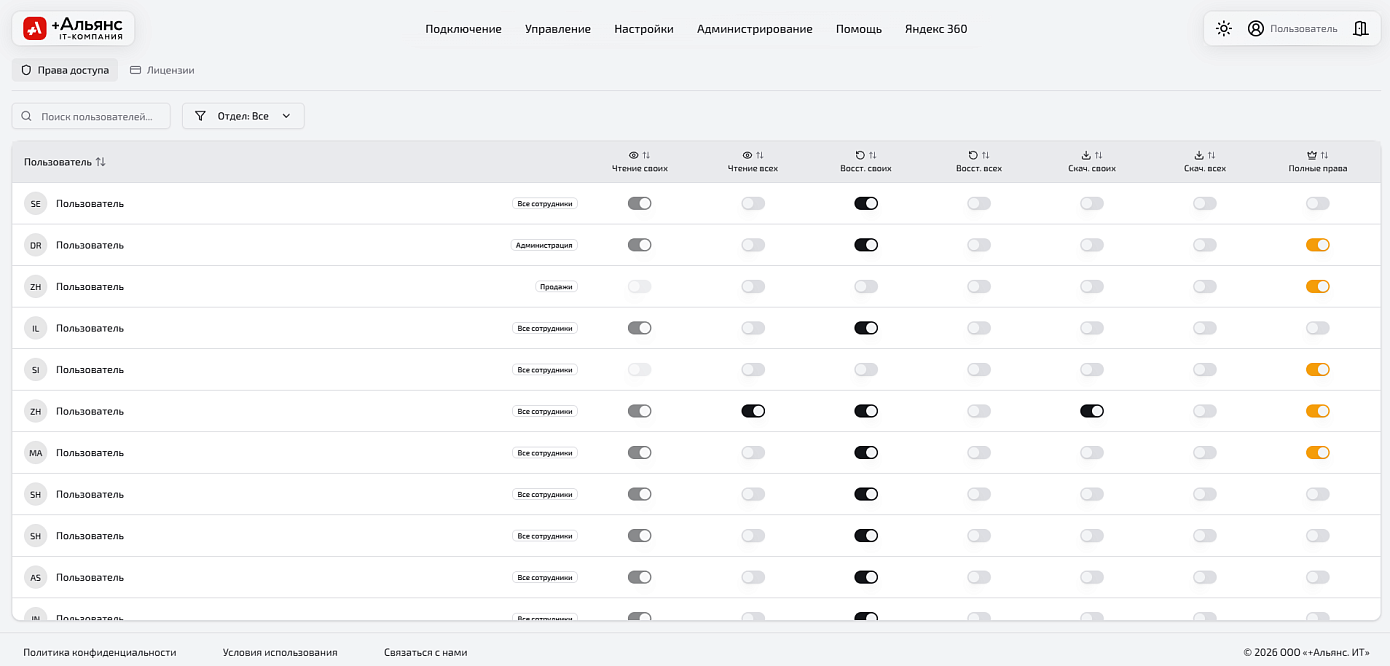This screenshot has width=1390, height=666.
Task: Click the Связаться с нами link
Action: (x=425, y=652)
